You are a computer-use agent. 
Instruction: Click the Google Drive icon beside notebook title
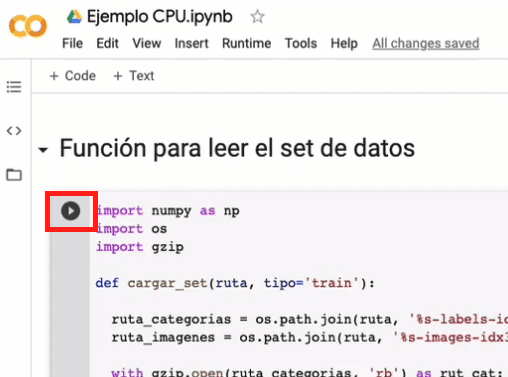point(74,17)
